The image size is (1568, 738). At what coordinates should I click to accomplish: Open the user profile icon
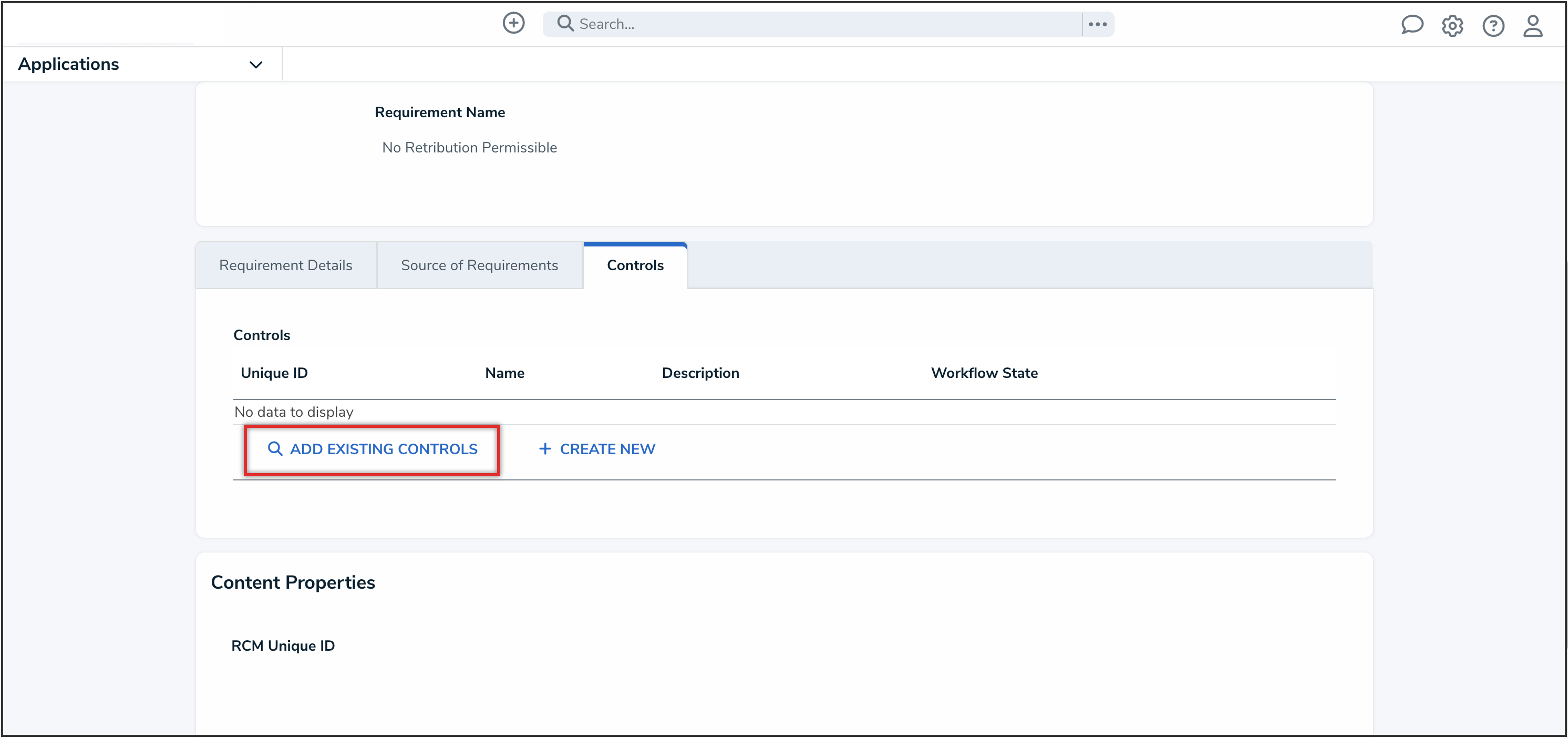1533,26
